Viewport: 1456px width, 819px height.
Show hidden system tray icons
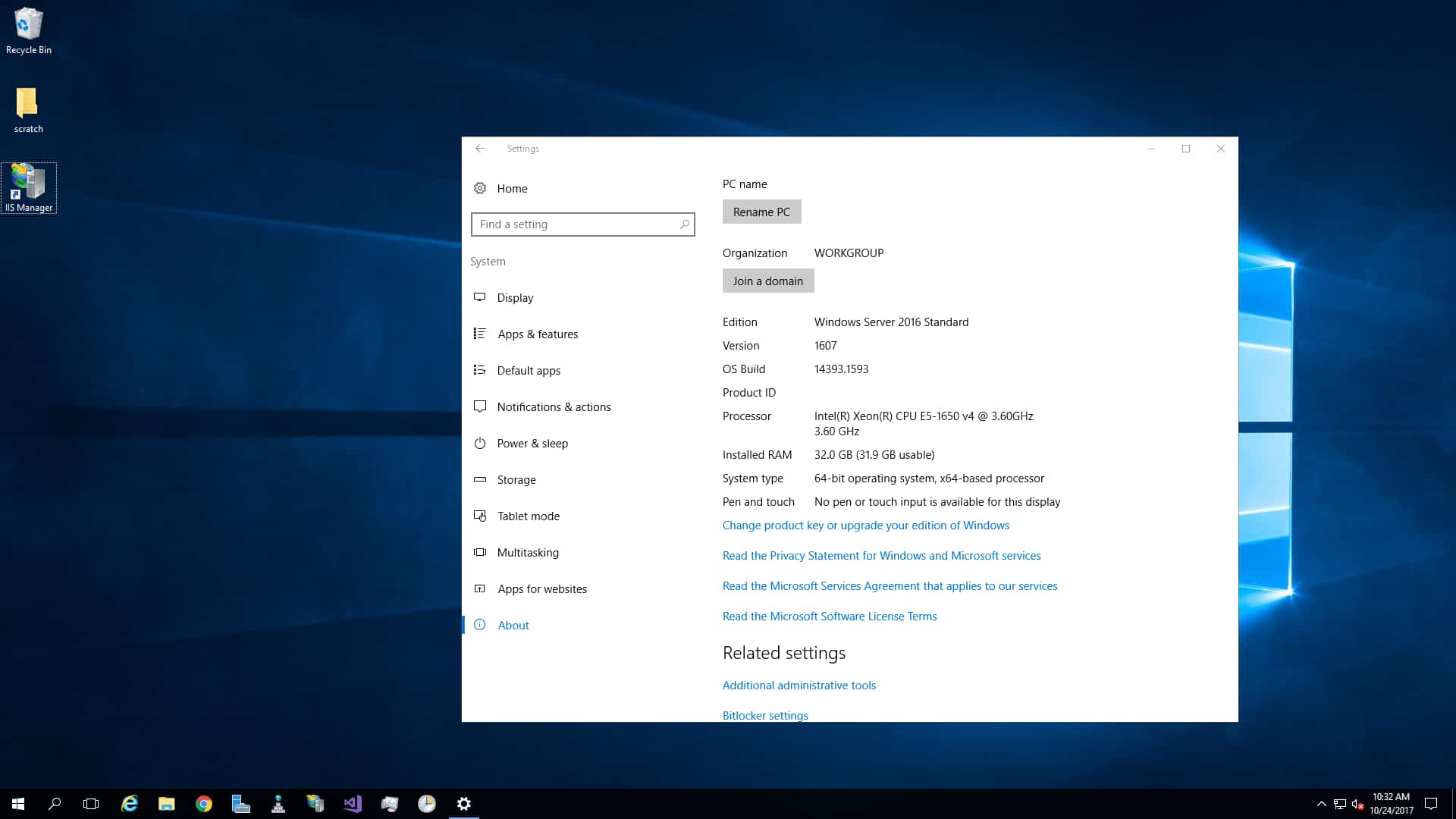point(1322,804)
